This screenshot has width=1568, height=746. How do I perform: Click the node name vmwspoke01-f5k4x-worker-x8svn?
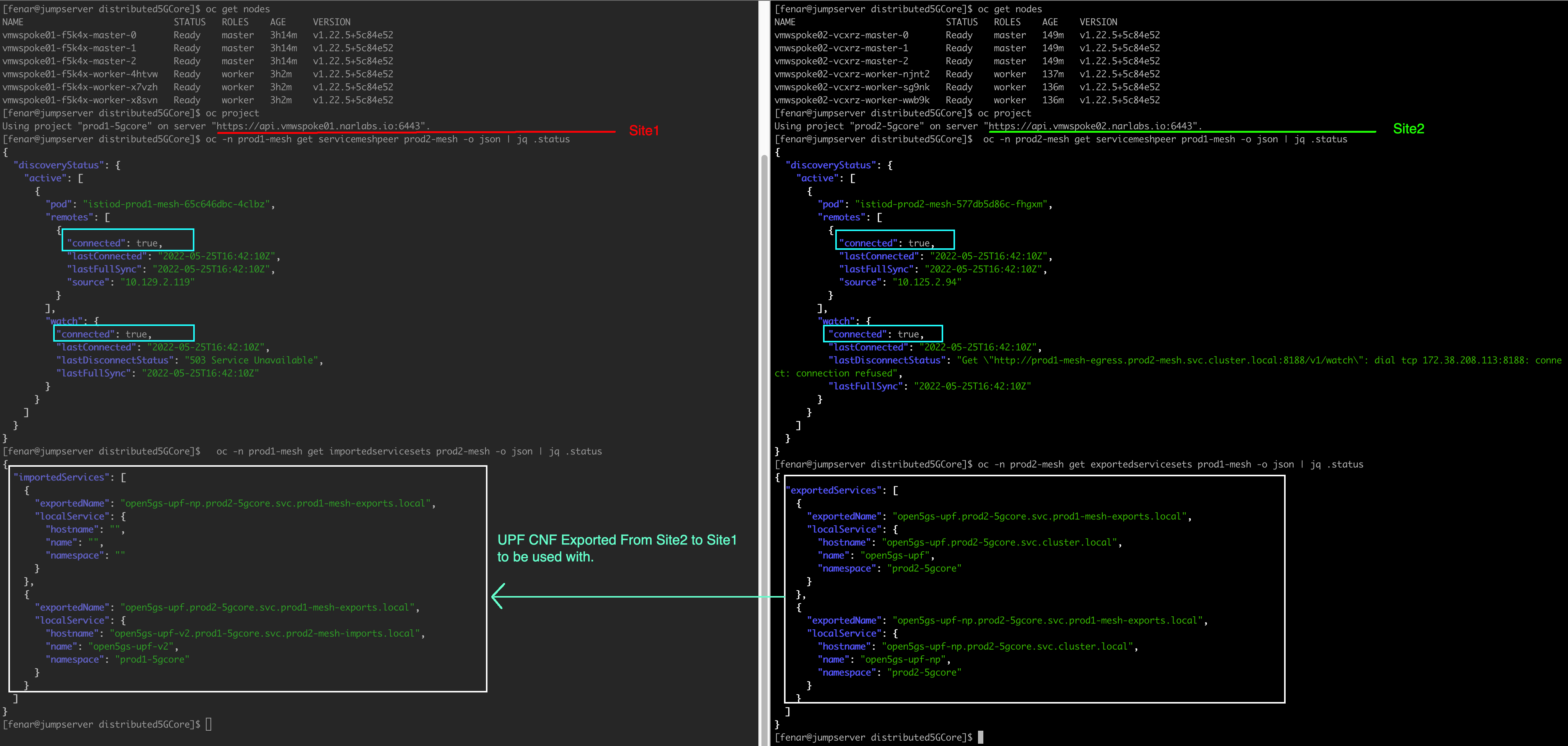(80, 100)
